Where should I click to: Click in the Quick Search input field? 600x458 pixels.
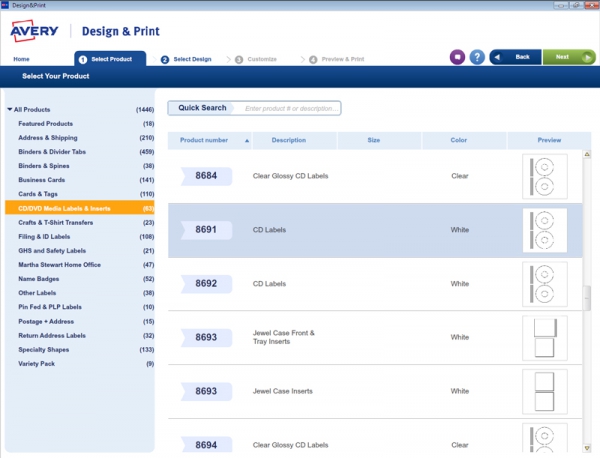coord(287,108)
